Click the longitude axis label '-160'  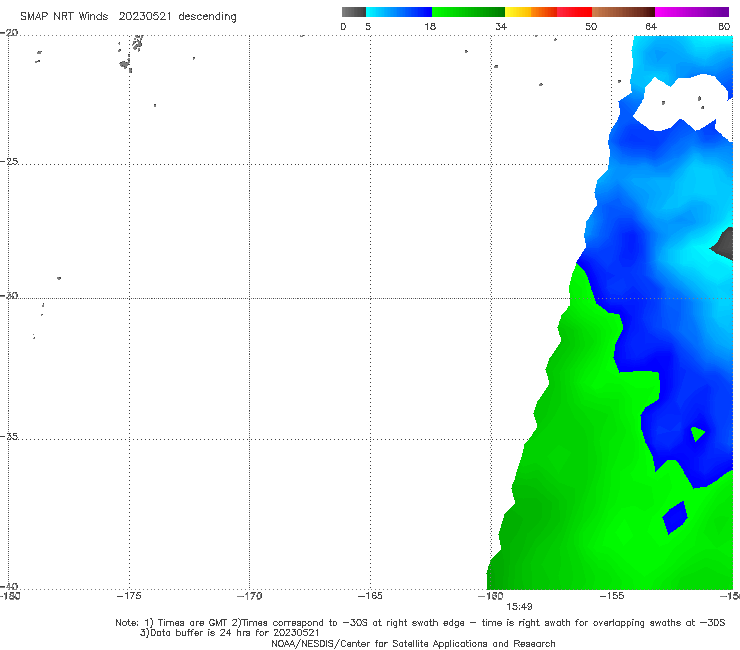tap(491, 596)
